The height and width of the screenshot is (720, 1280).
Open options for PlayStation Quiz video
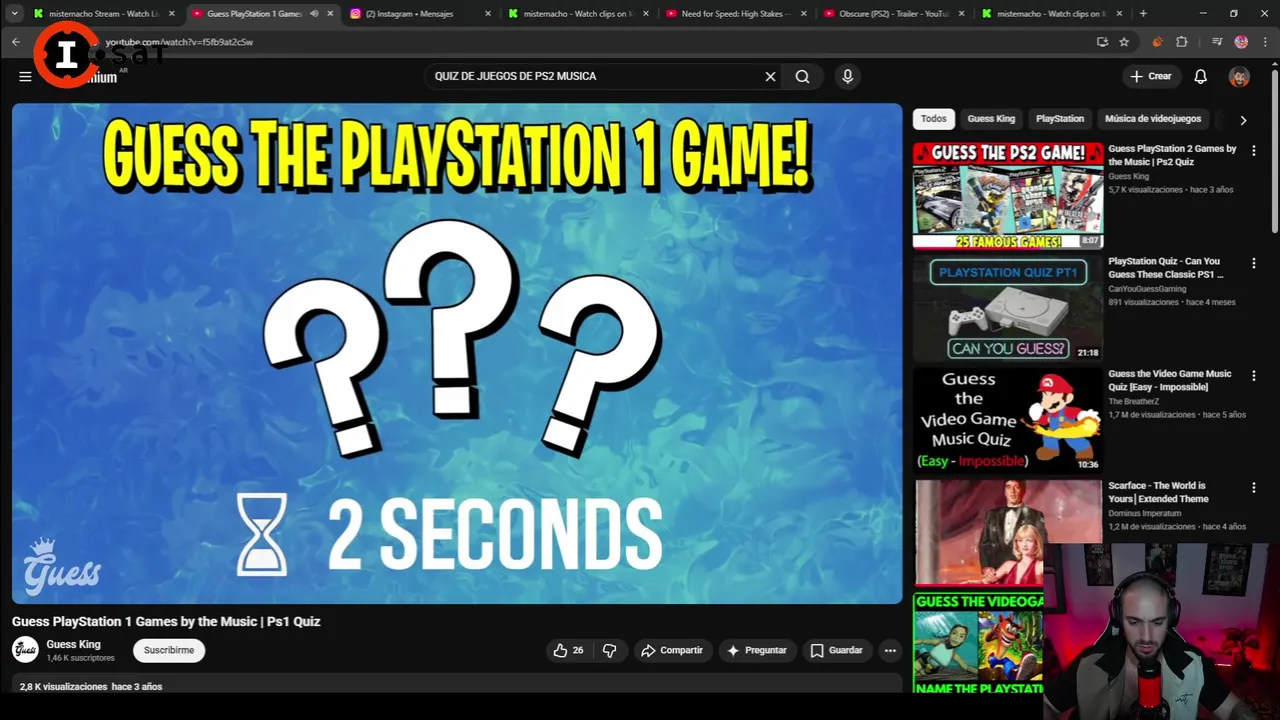1253,263
